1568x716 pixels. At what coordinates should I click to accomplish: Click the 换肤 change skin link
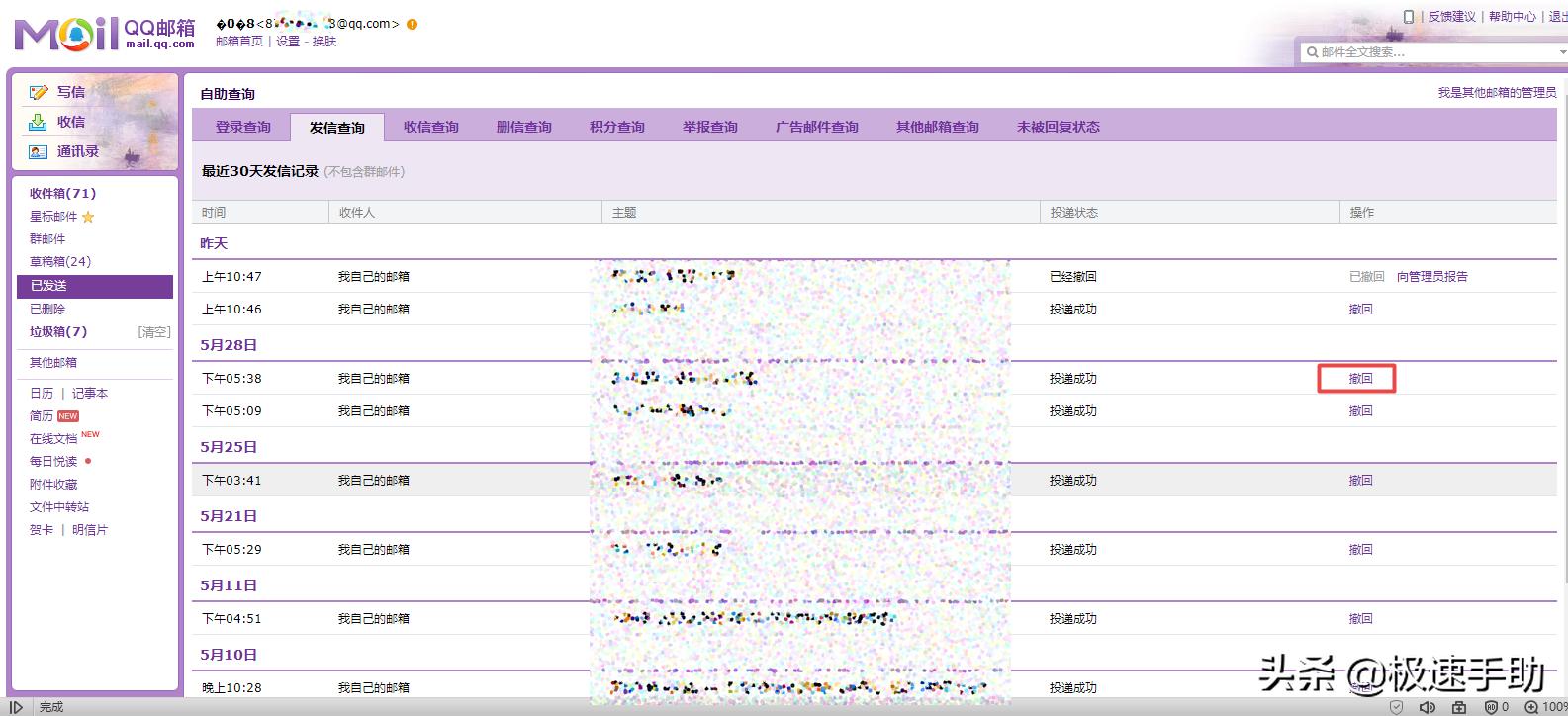tap(324, 42)
